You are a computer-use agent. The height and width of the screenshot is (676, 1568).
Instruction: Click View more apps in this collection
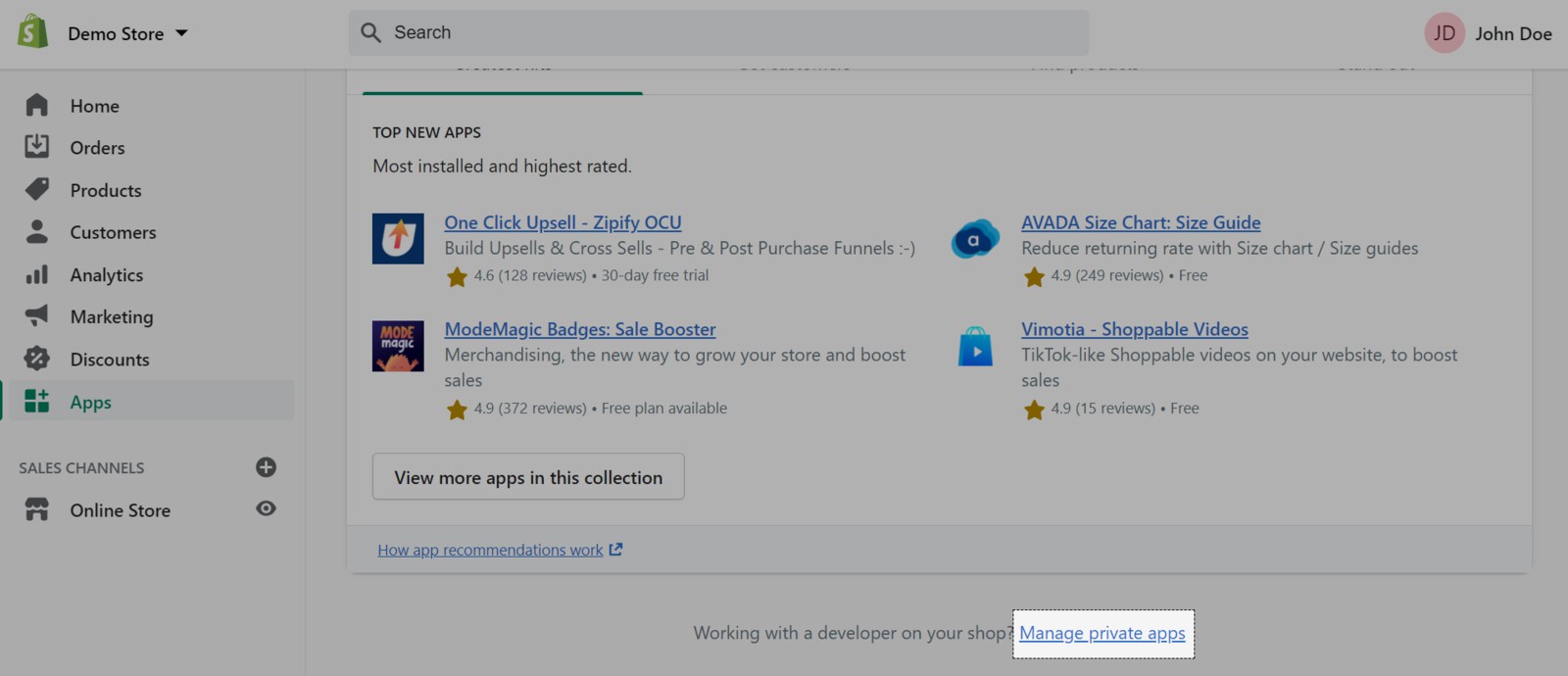[x=528, y=477]
